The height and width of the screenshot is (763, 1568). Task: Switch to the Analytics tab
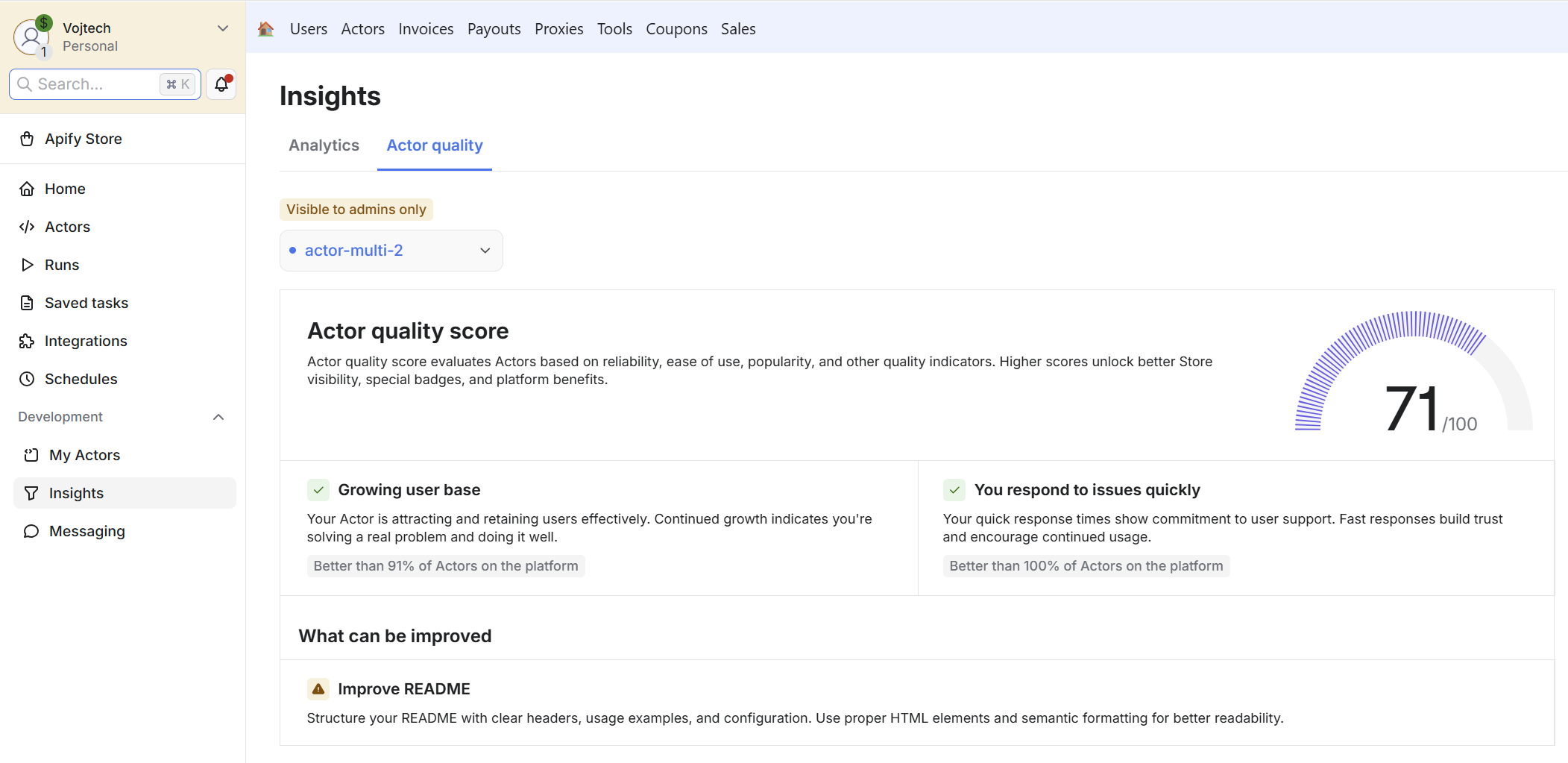pyautogui.click(x=324, y=145)
